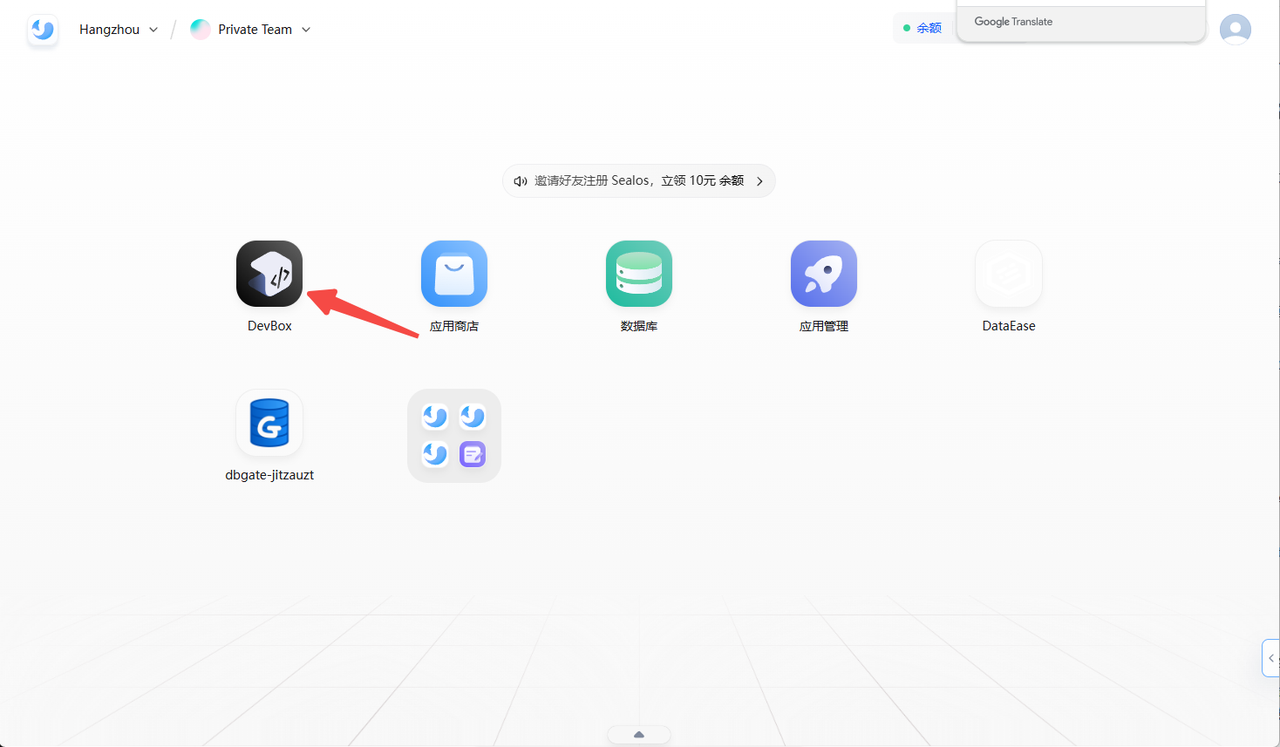Open the 邀请好友注册 Sealos invitation banner

click(x=639, y=181)
